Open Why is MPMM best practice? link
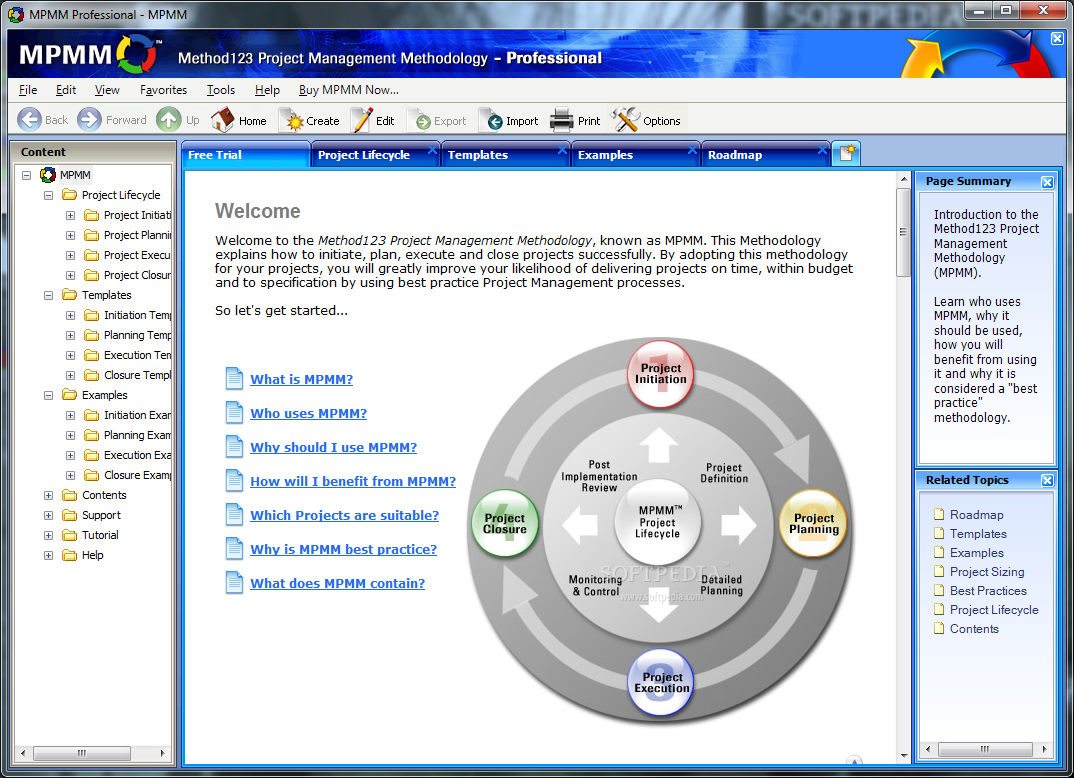 343,549
